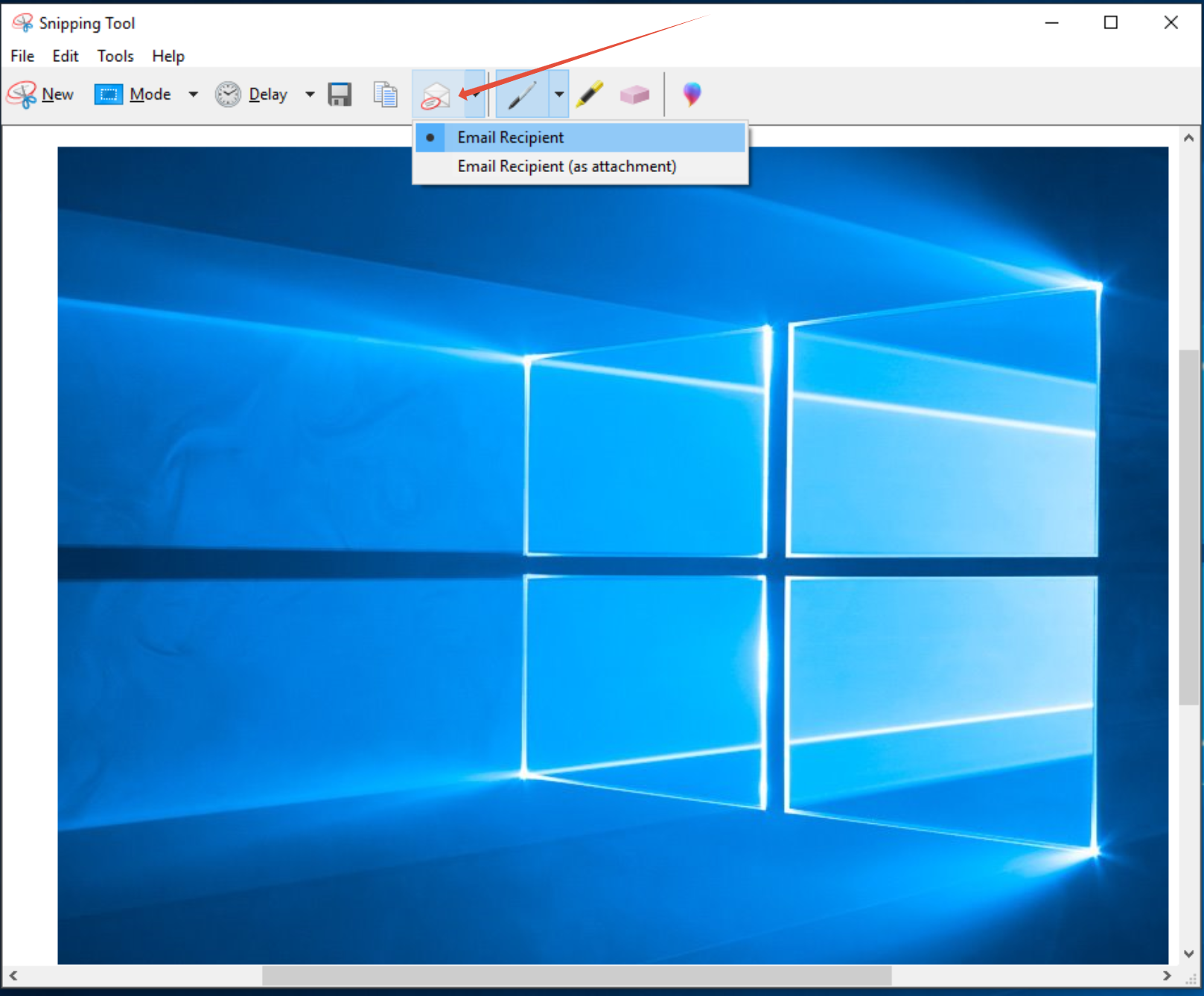This screenshot has height=996, width=1204.
Task: Click the horizontal scrollbar left arrow
Action: (x=13, y=975)
